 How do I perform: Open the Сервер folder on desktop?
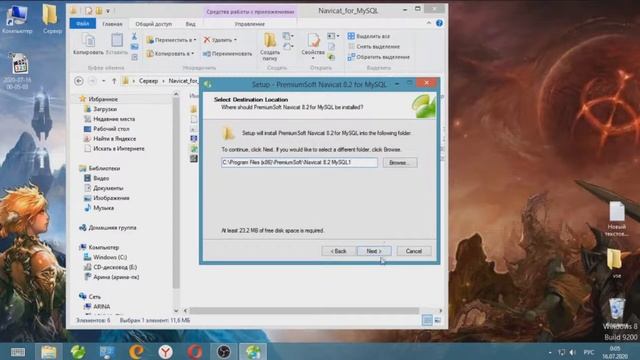[52, 19]
